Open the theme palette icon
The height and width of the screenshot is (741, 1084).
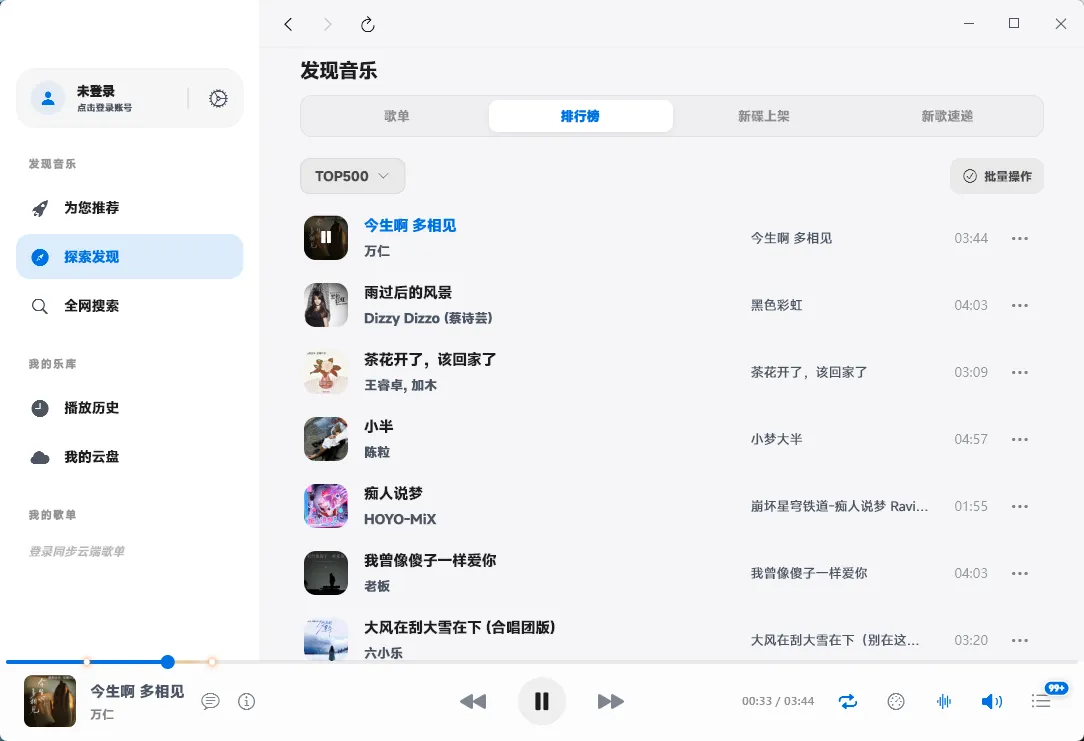(896, 702)
